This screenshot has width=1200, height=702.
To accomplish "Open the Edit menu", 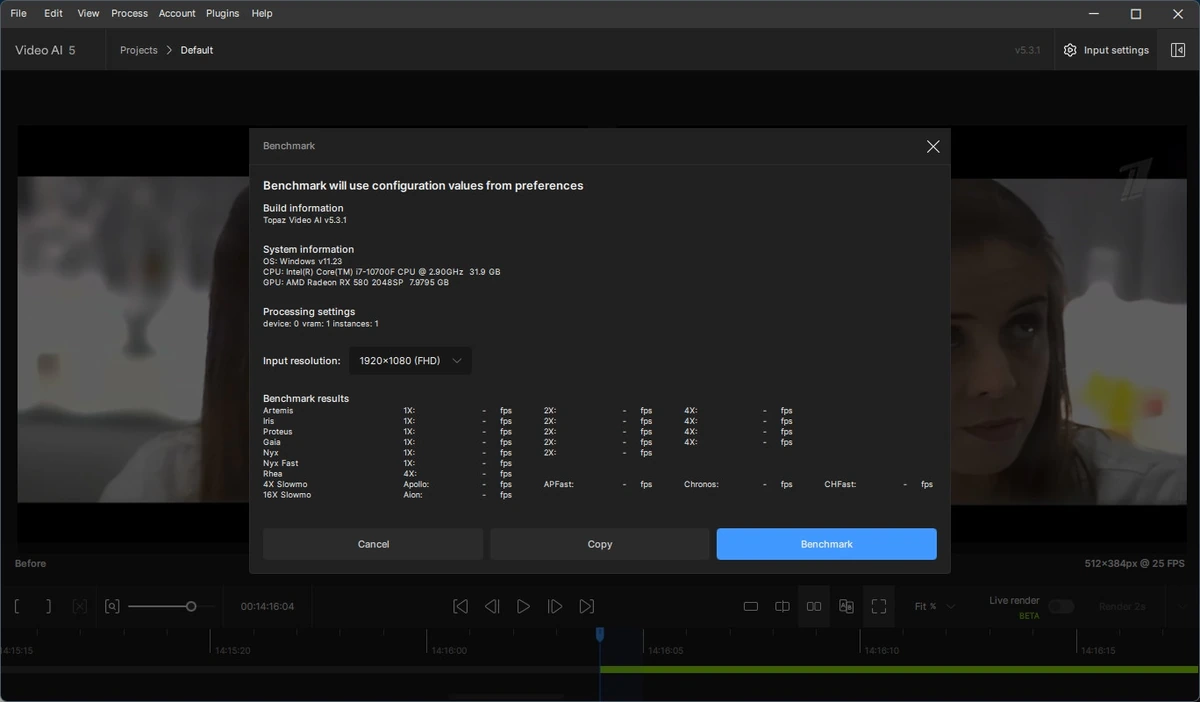I will pyautogui.click(x=53, y=13).
